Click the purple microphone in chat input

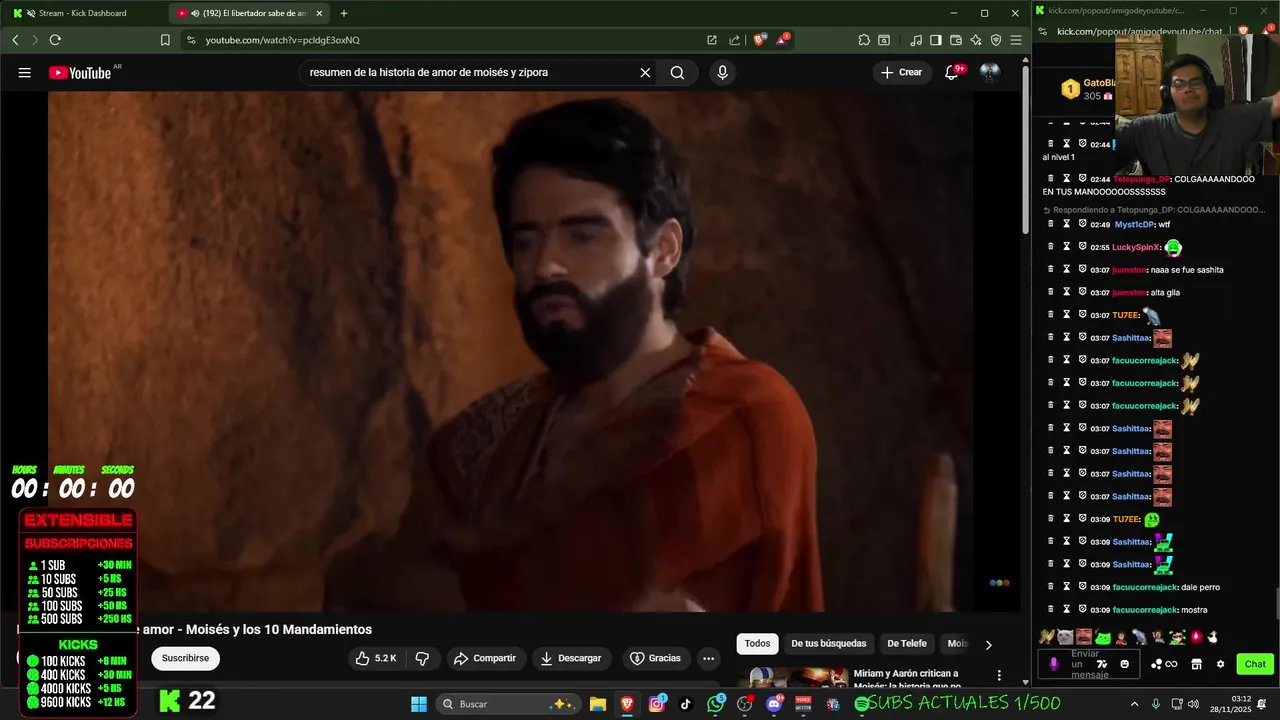pyautogui.click(x=1053, y=664)
